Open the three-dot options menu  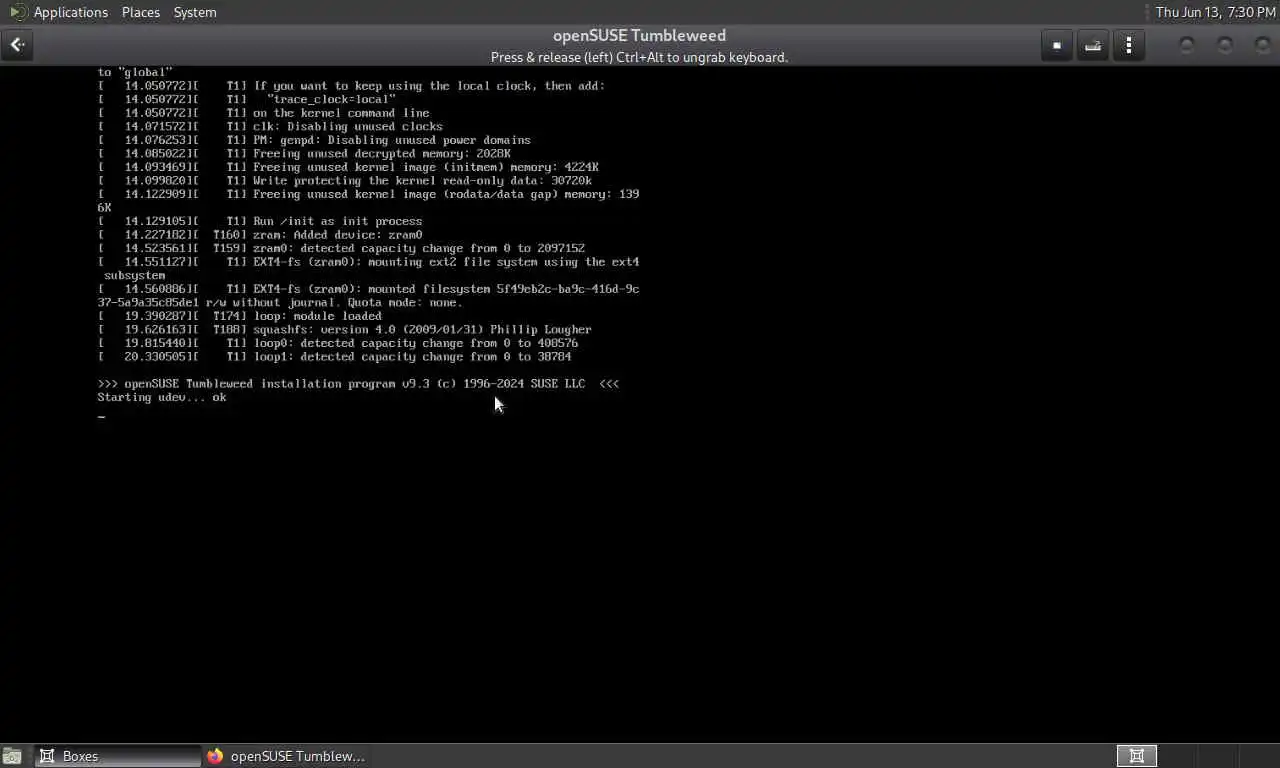(x=1129, y=45)
